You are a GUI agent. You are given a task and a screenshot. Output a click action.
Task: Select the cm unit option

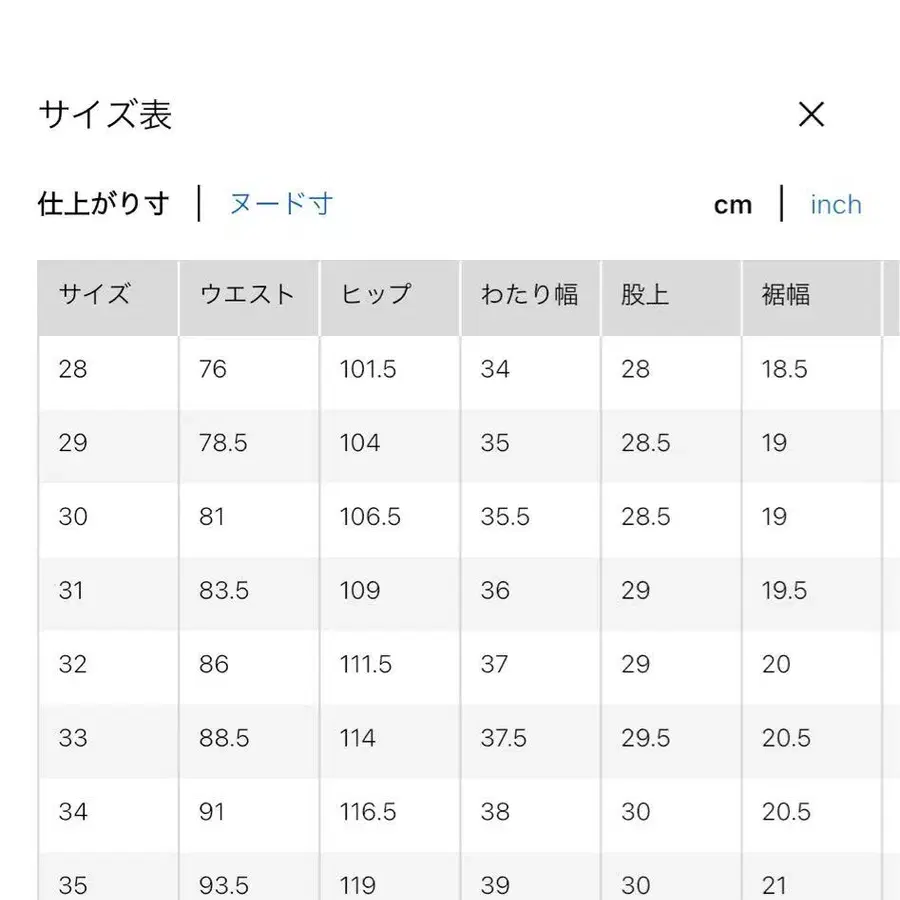click(734, 204)
